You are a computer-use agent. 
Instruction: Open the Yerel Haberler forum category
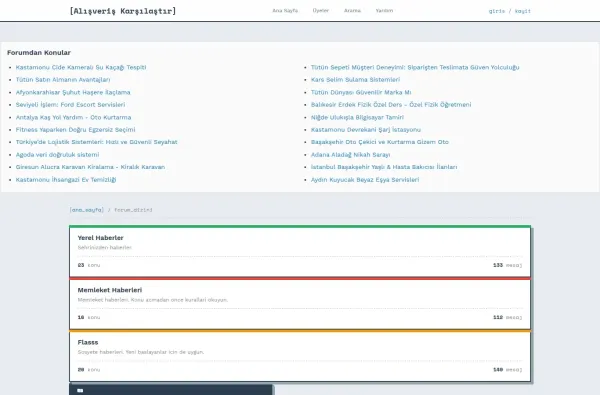(x=100, y=238)
